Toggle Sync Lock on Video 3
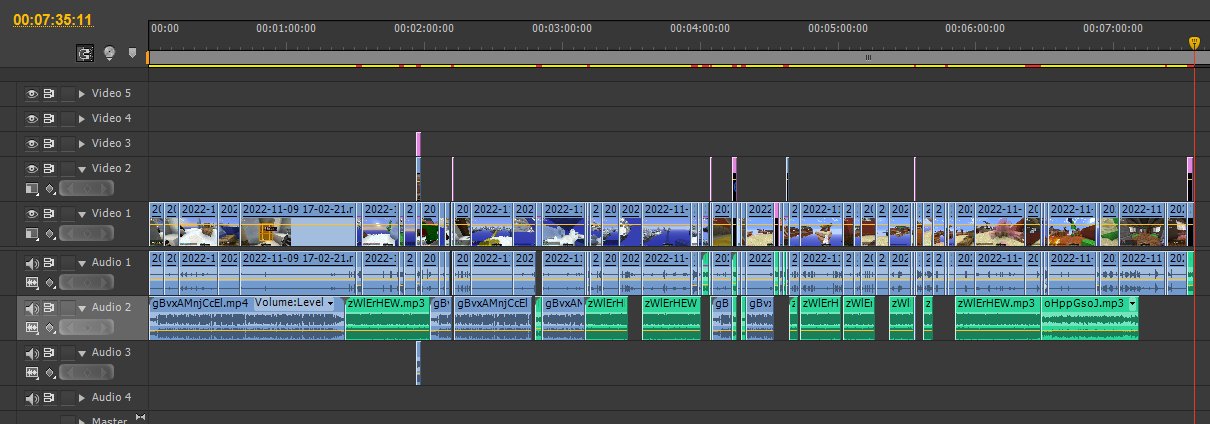 tap(49, 143)
